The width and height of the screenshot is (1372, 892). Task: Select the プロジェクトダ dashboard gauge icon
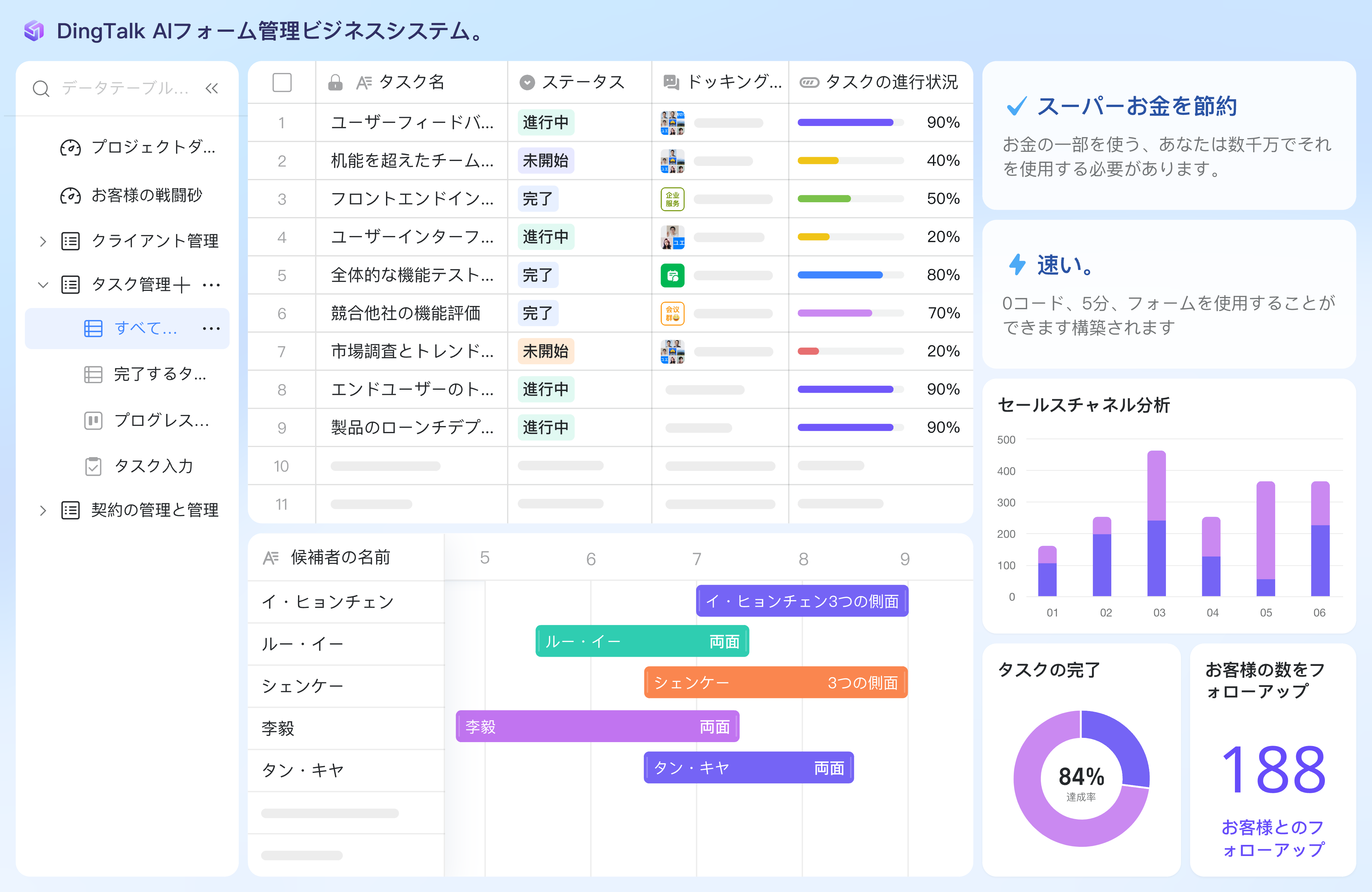point(70,148)
